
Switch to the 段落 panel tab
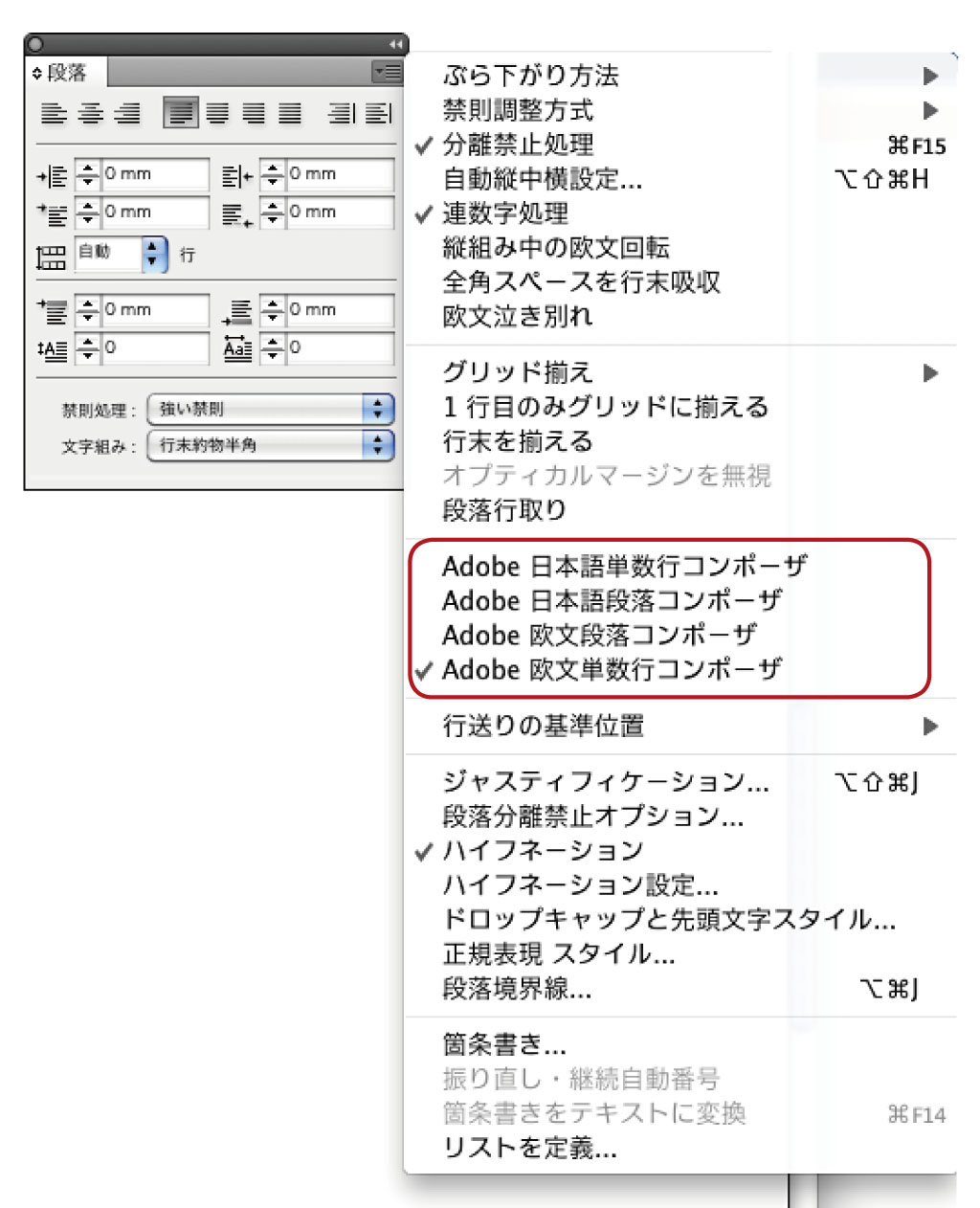pos(66,73)
